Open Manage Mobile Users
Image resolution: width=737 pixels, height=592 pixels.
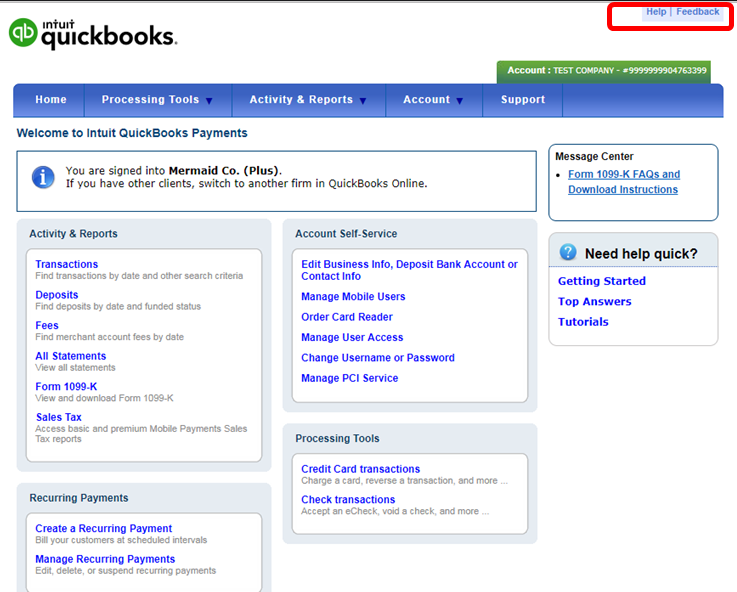pyautogui.click(x=353, y=296)
